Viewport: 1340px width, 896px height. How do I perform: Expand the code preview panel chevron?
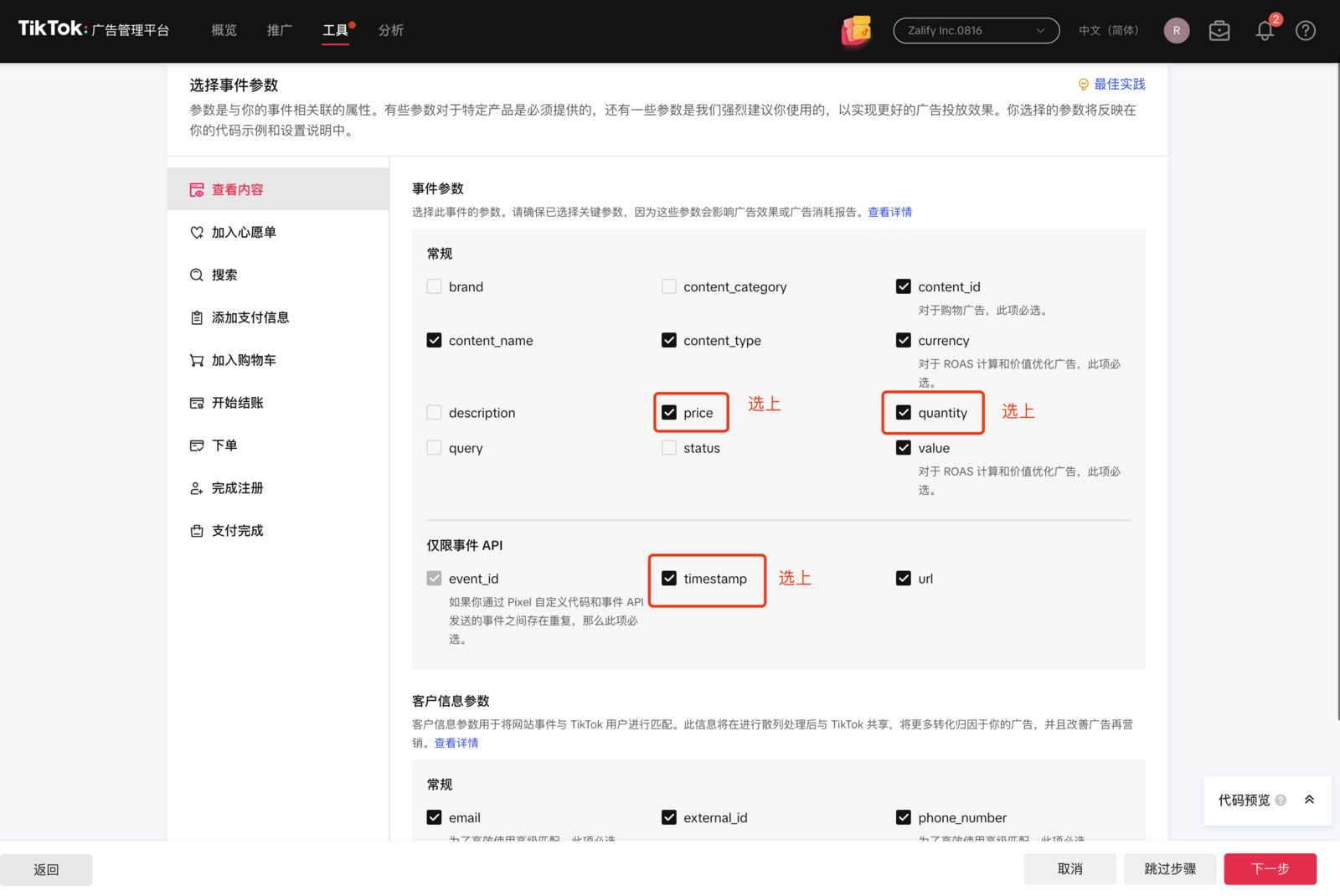coord(1309,801)
